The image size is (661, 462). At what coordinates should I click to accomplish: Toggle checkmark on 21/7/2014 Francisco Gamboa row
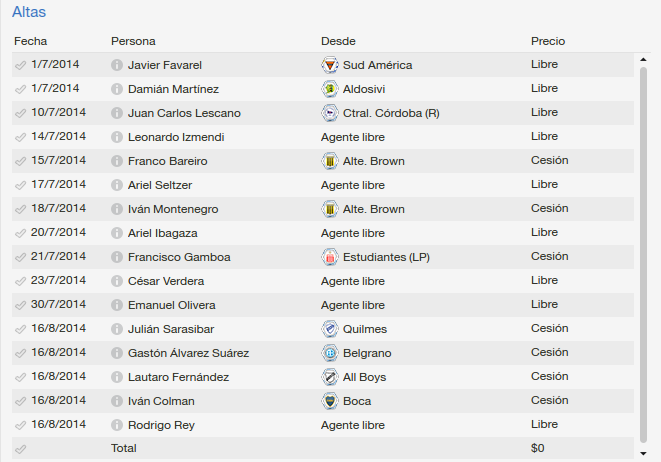click(x=20, y=257)
